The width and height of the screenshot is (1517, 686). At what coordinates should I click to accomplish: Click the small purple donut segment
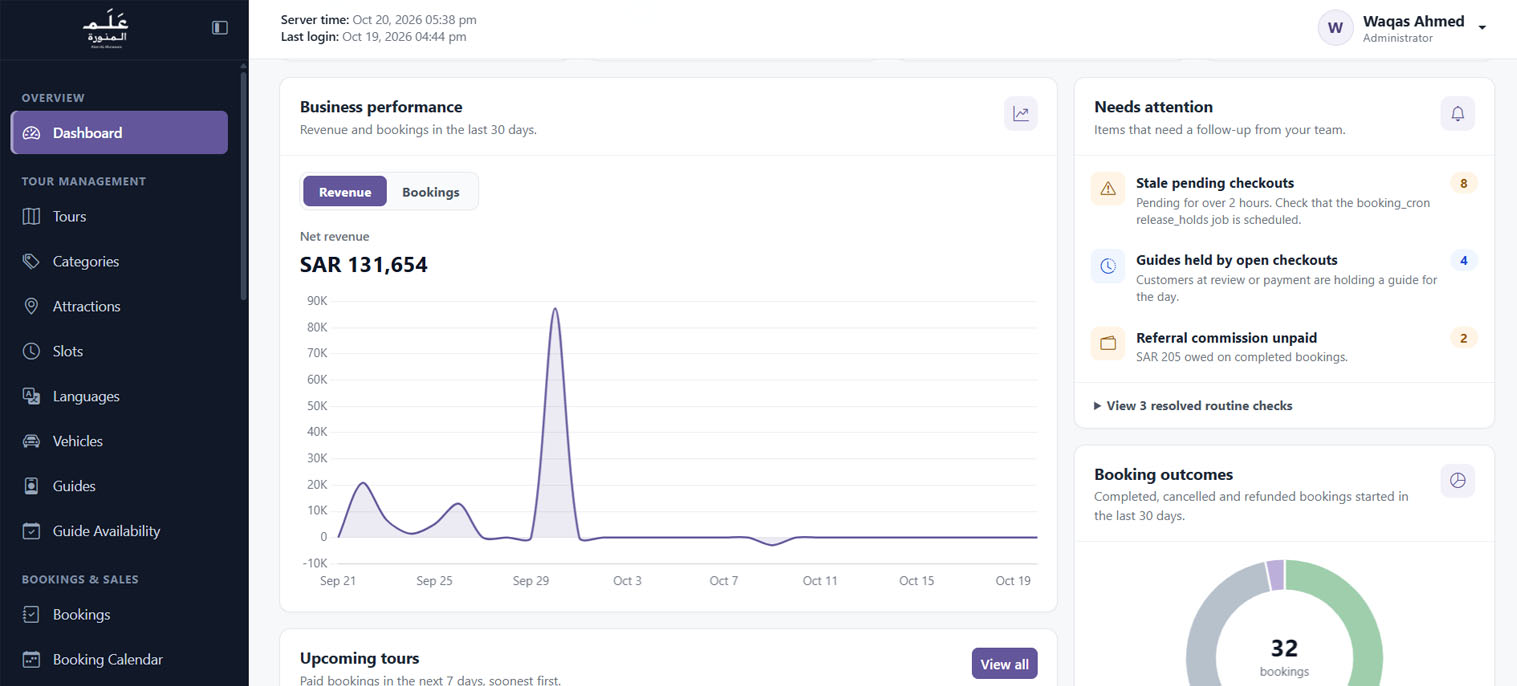click(x=1275, y=575)
